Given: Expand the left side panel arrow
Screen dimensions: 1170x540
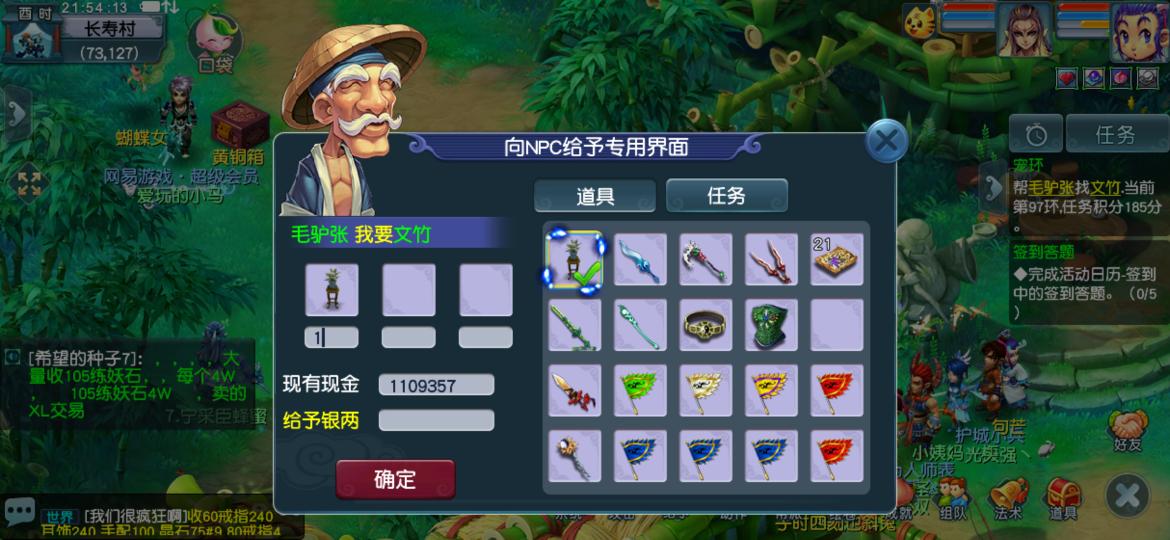Looking at the screenshot, I should click(16, 113).
